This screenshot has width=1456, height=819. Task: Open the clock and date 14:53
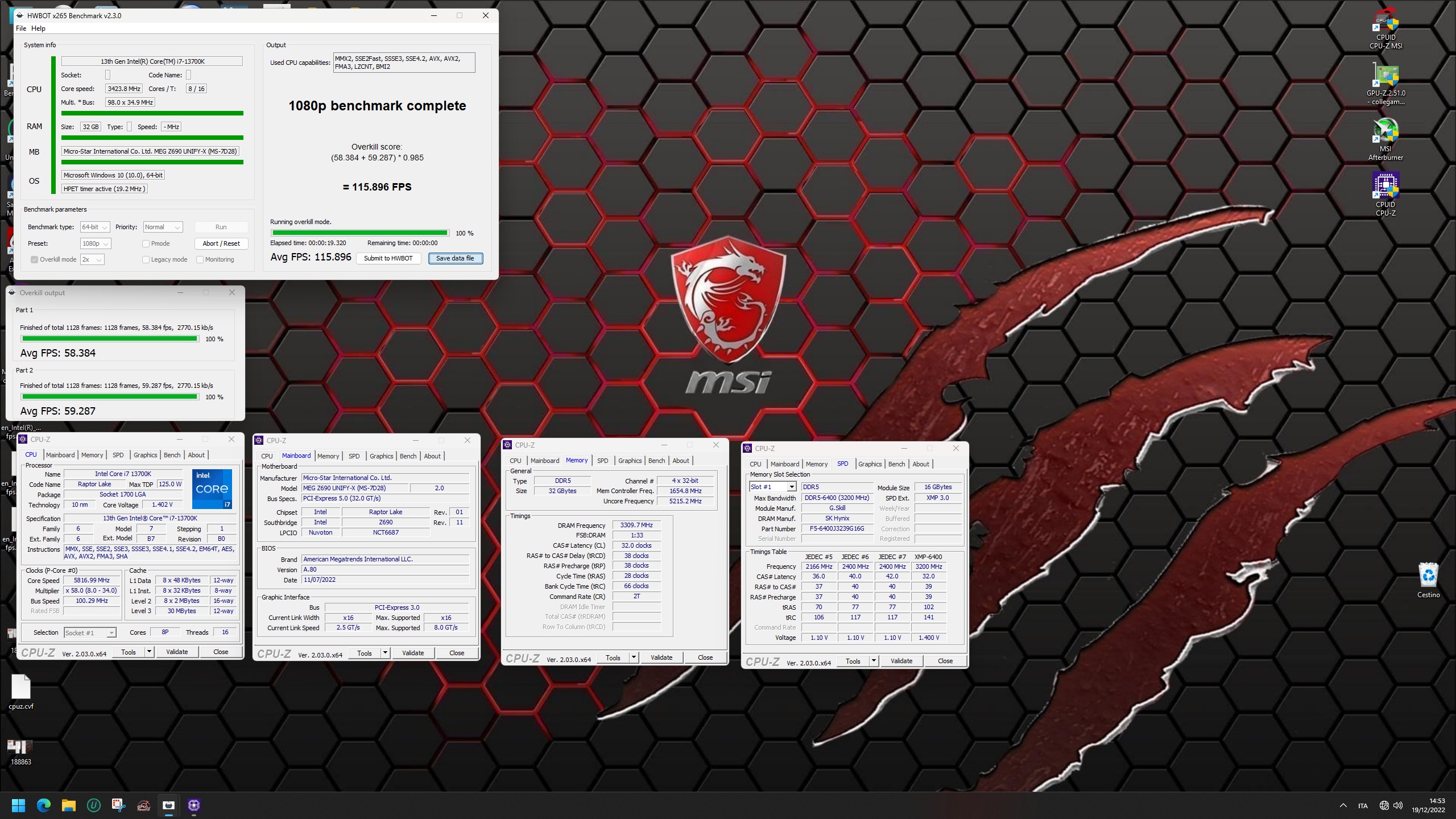coord(1428,805)
